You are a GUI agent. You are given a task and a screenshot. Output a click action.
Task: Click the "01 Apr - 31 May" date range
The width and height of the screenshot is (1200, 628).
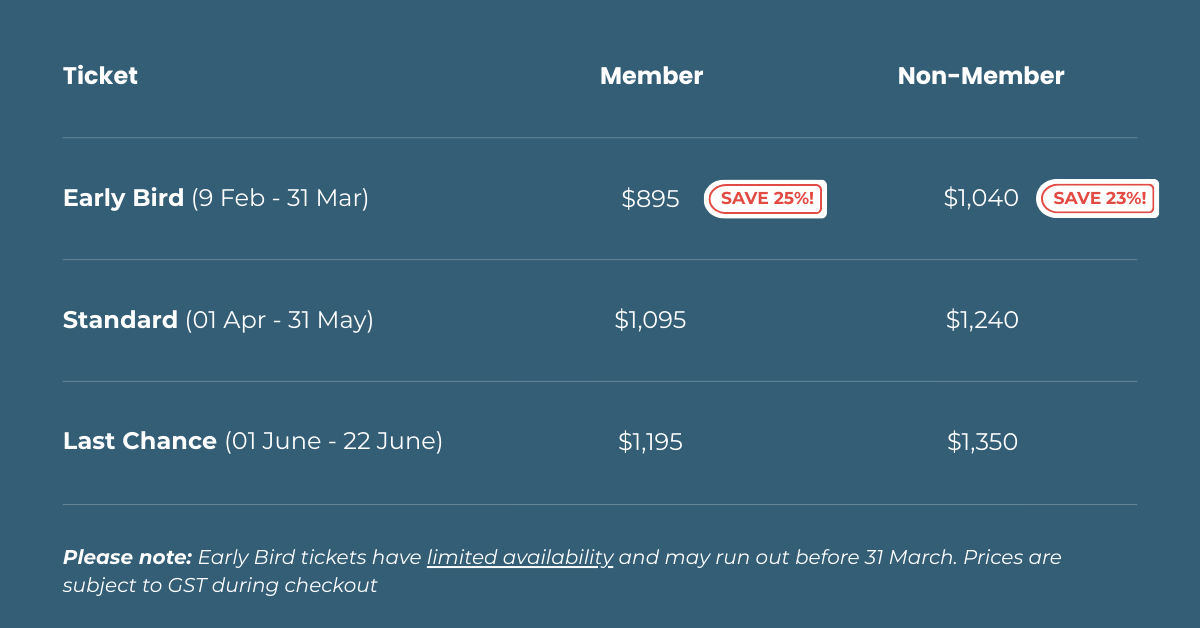(279, 320)
